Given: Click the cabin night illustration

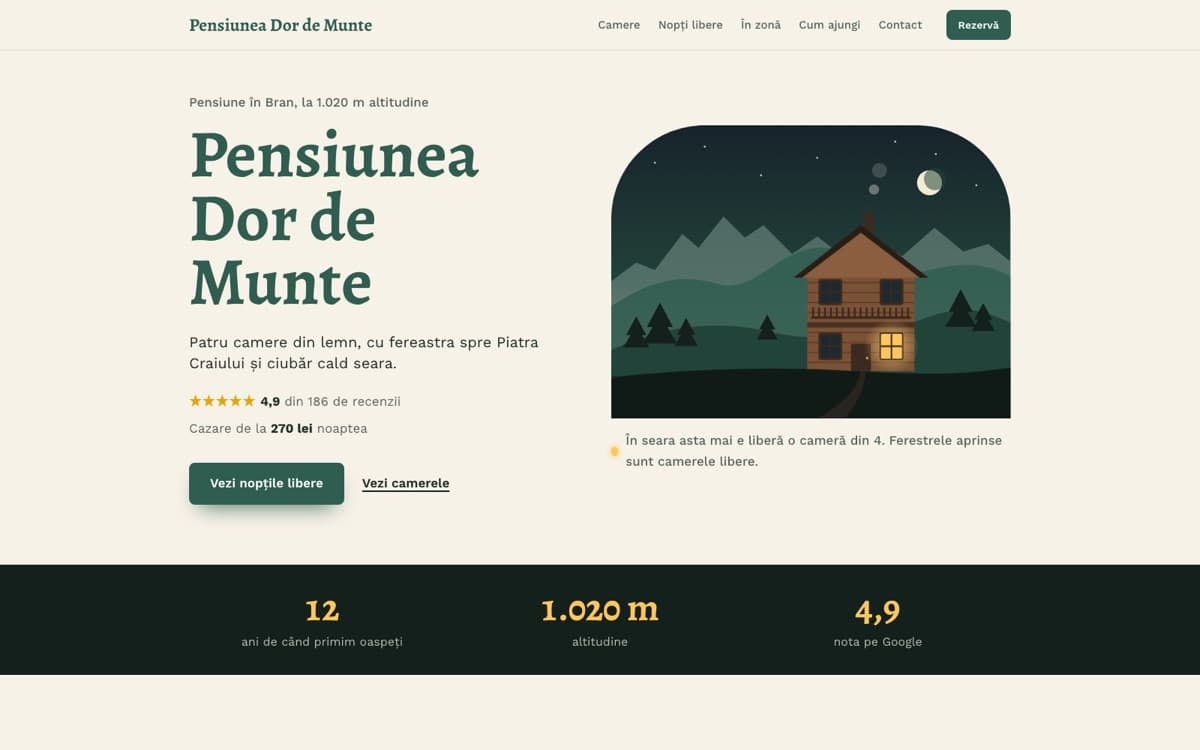Looking at the screenshot, I should 810,271.
